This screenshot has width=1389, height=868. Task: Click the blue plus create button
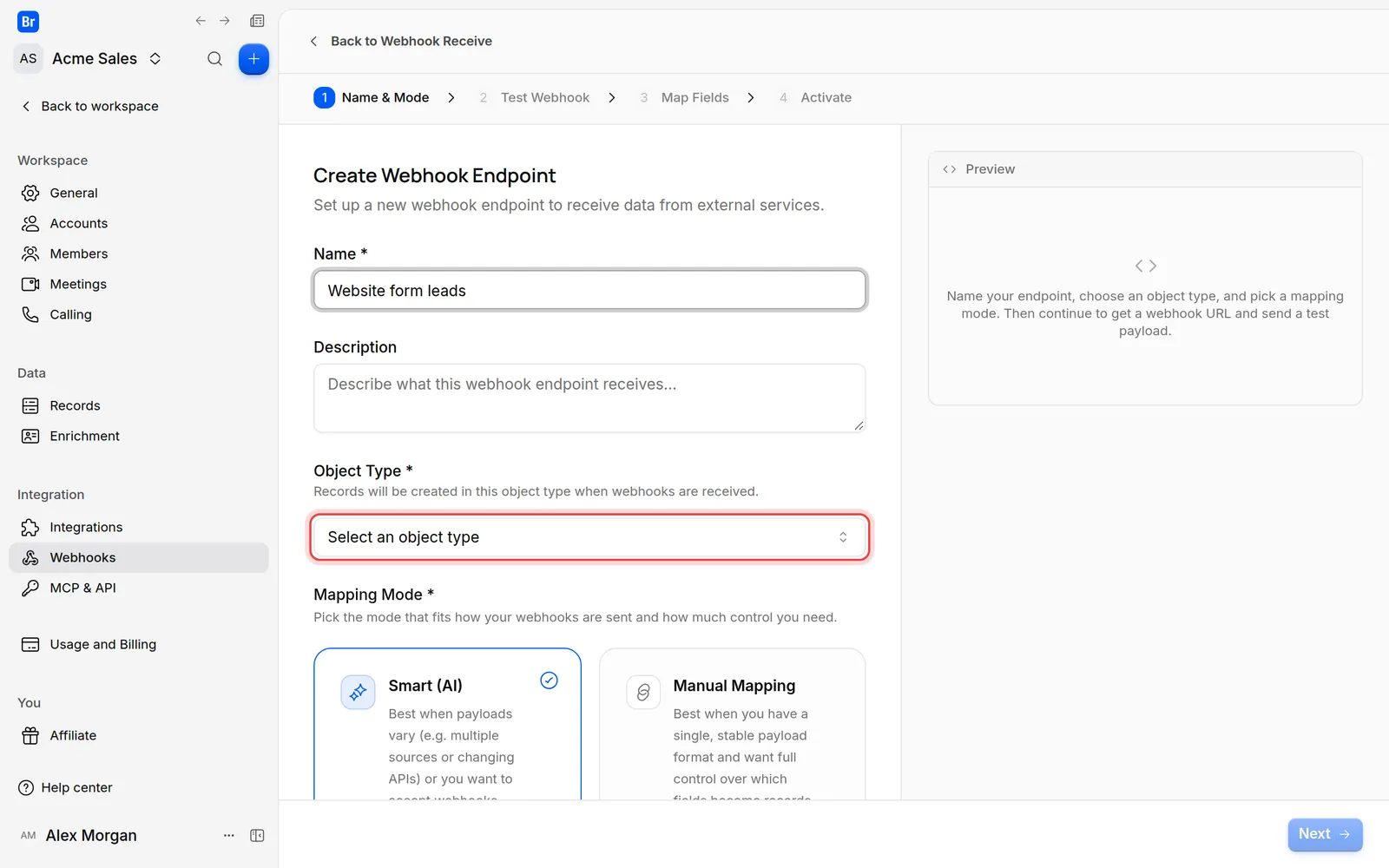[x=253, y=59]
